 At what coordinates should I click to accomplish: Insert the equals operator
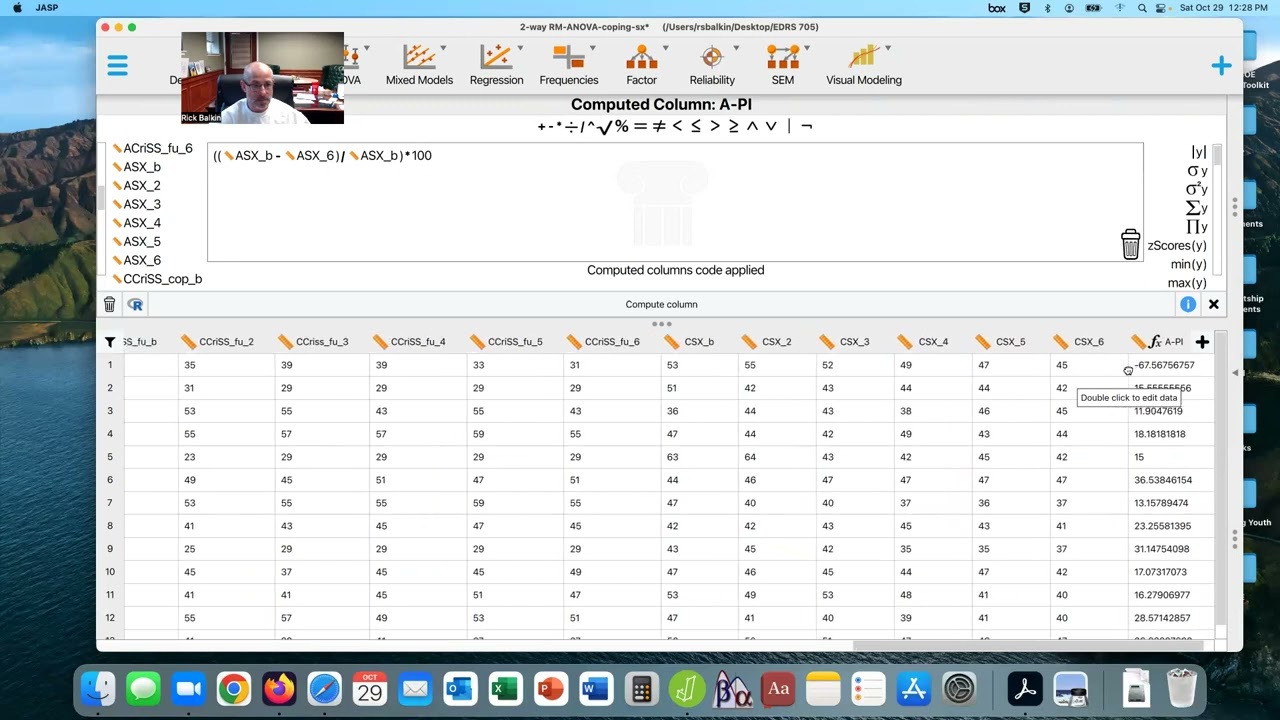point(640,126)
